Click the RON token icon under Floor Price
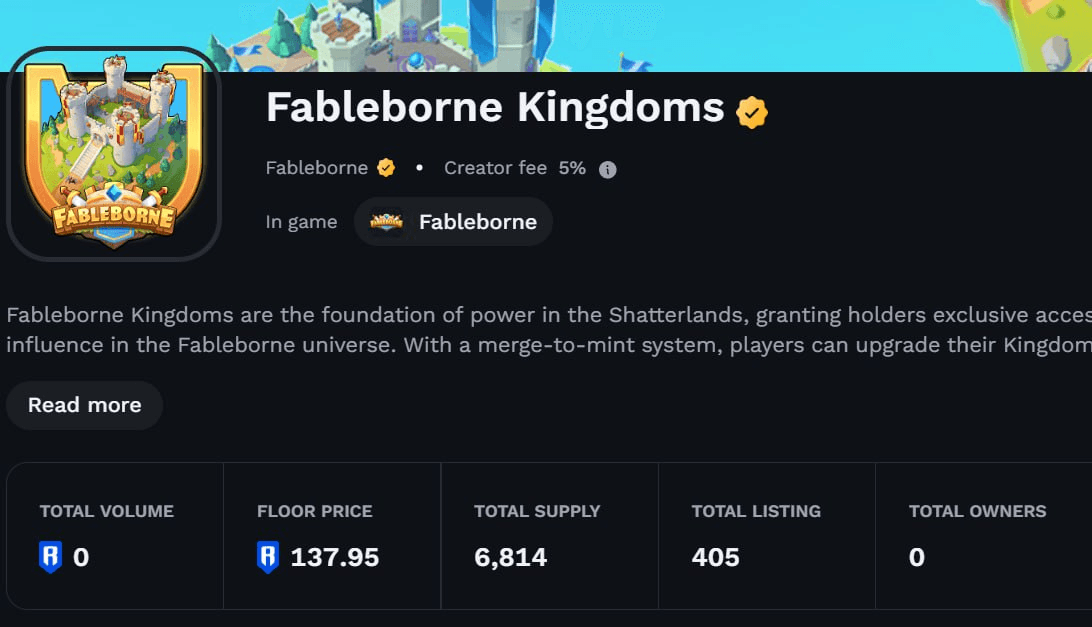 pos(267,557)
